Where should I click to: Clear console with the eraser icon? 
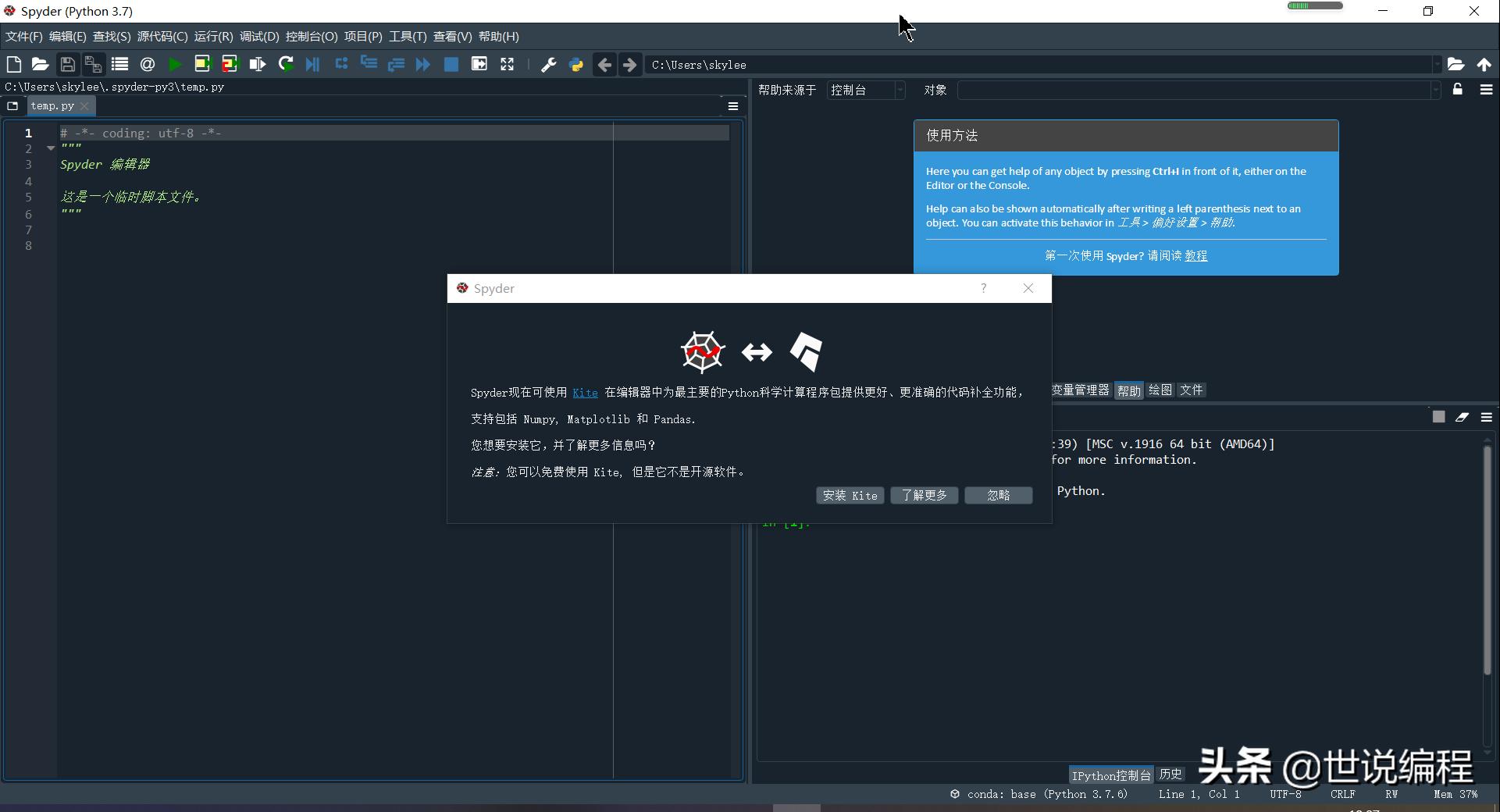click(x=1463, y=417)
